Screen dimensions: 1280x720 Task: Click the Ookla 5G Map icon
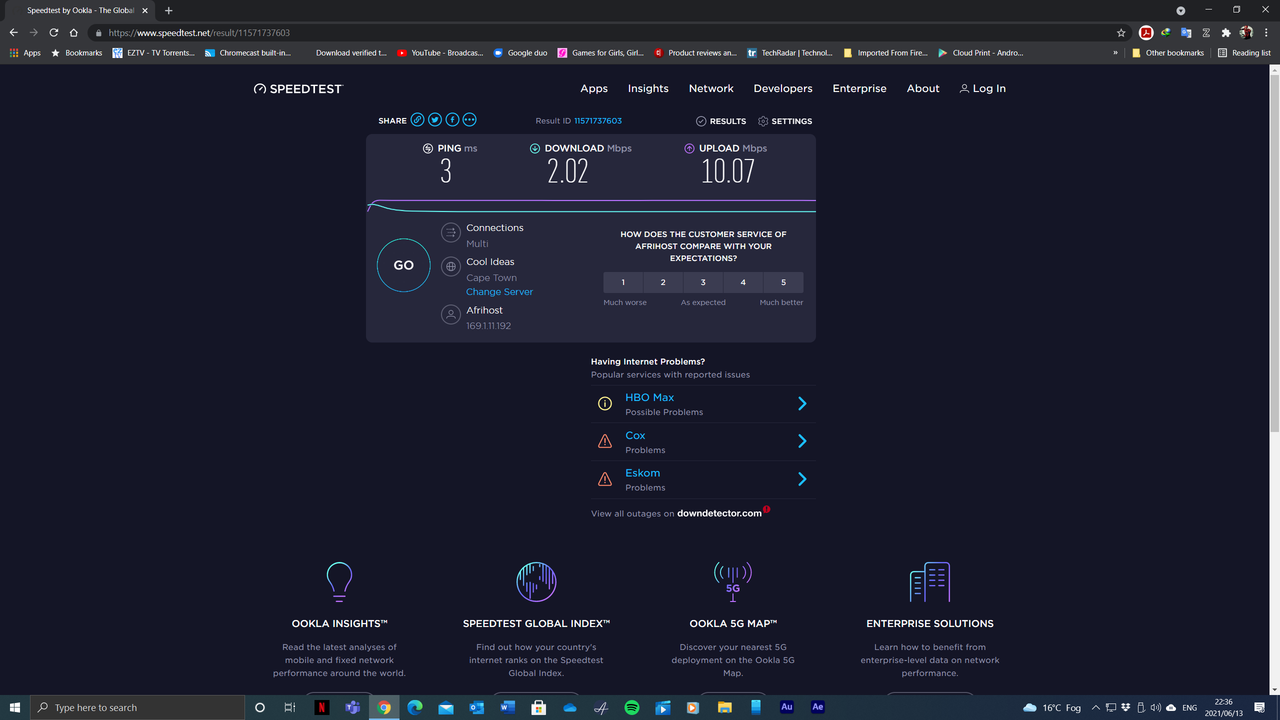732,582
